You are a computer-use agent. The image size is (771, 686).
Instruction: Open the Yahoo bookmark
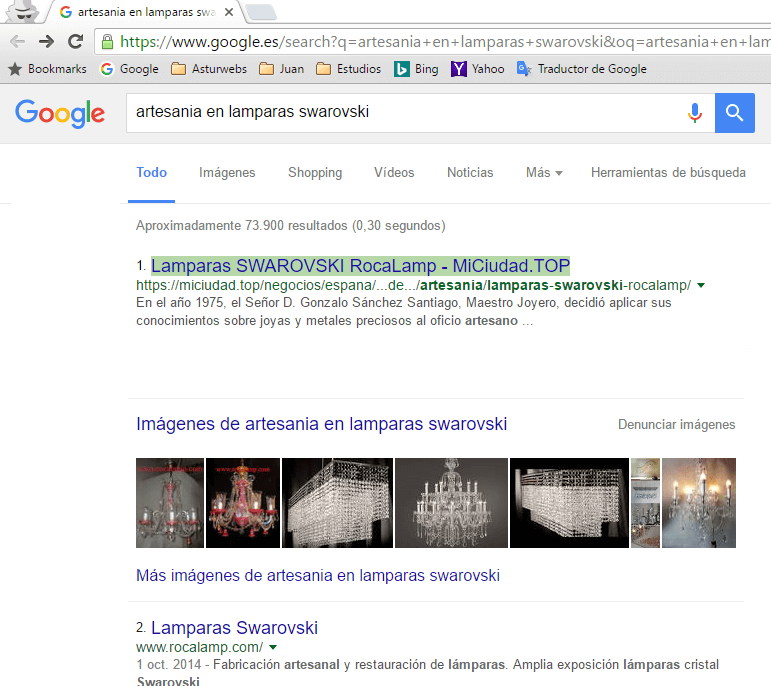477,69
